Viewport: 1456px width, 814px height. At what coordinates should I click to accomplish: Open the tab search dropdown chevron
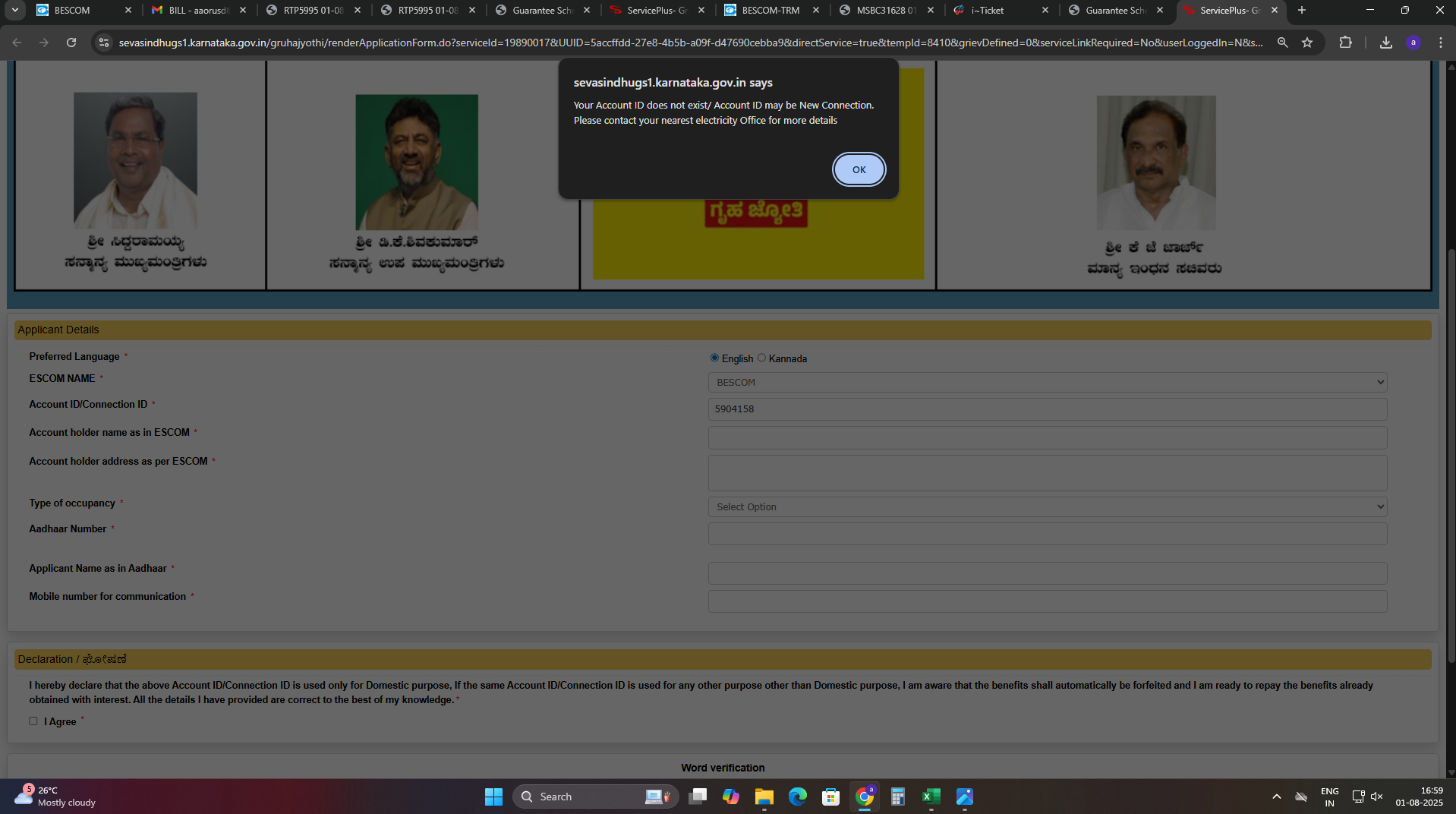[x=15, y=10]
